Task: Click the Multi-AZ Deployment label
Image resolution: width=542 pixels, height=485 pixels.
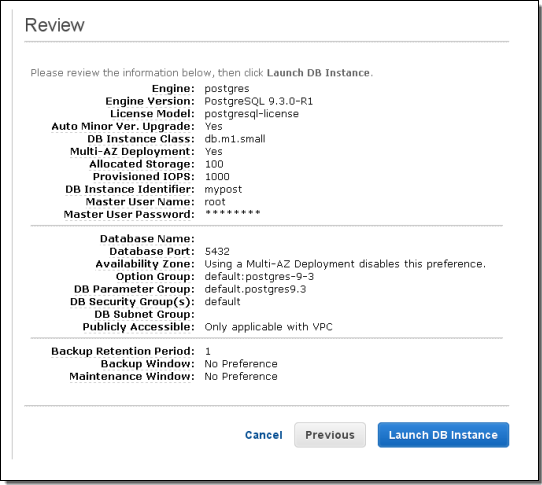Action: tap(132, 151)
